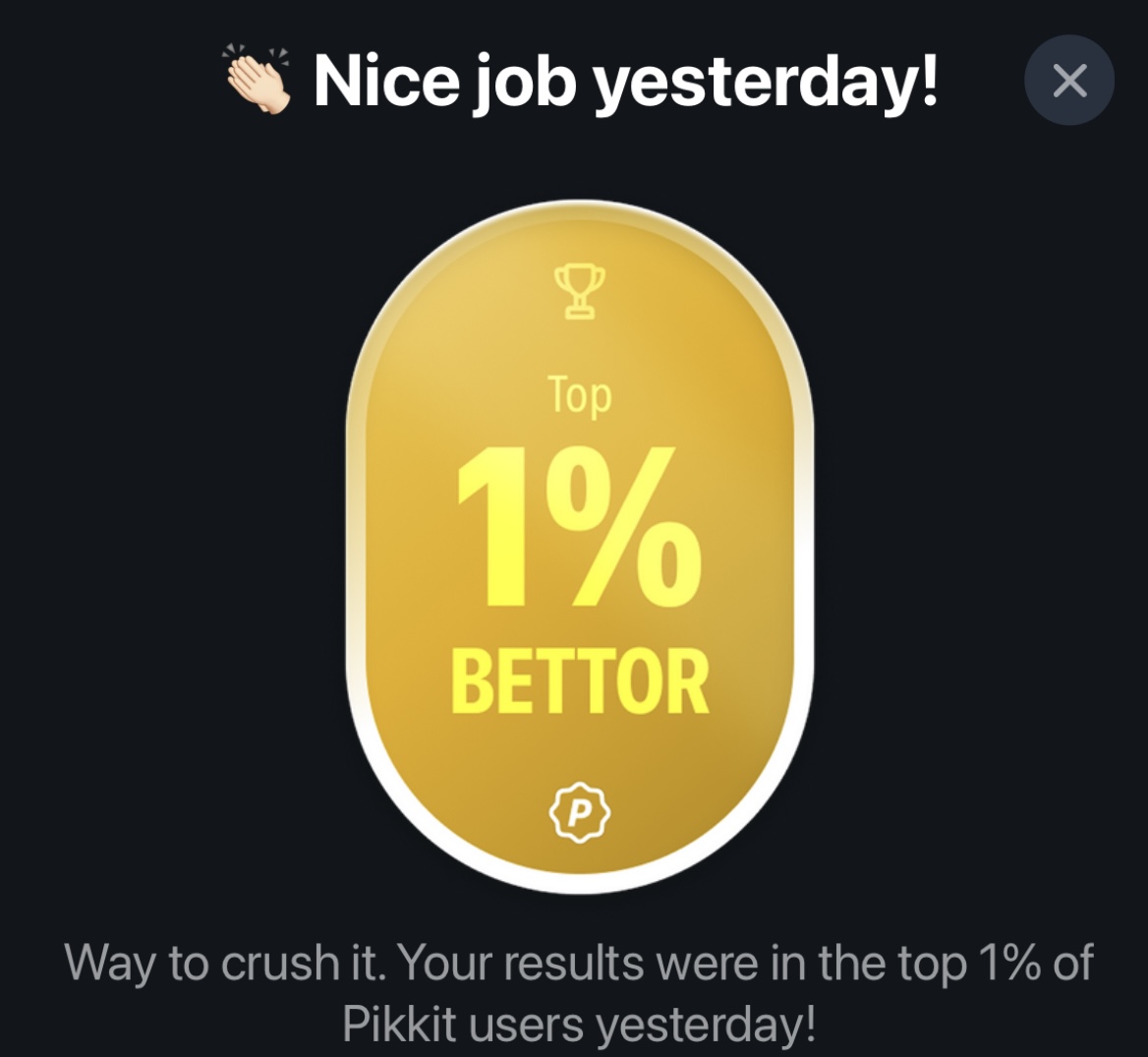Click the word Pikkit in the description
The image size is (1148, 1057).
pos(397,1024)
